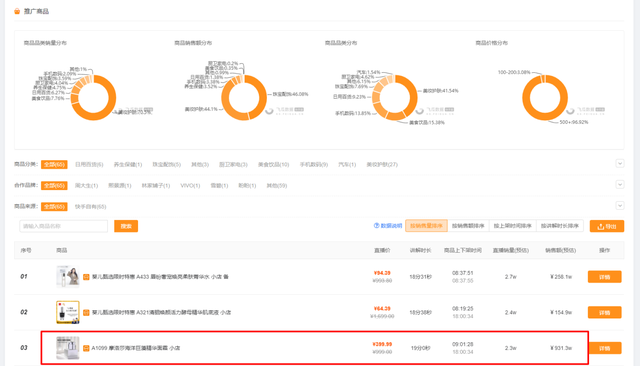Click the 商品品类销量分布 donut chart

click(x=93, y=98)
